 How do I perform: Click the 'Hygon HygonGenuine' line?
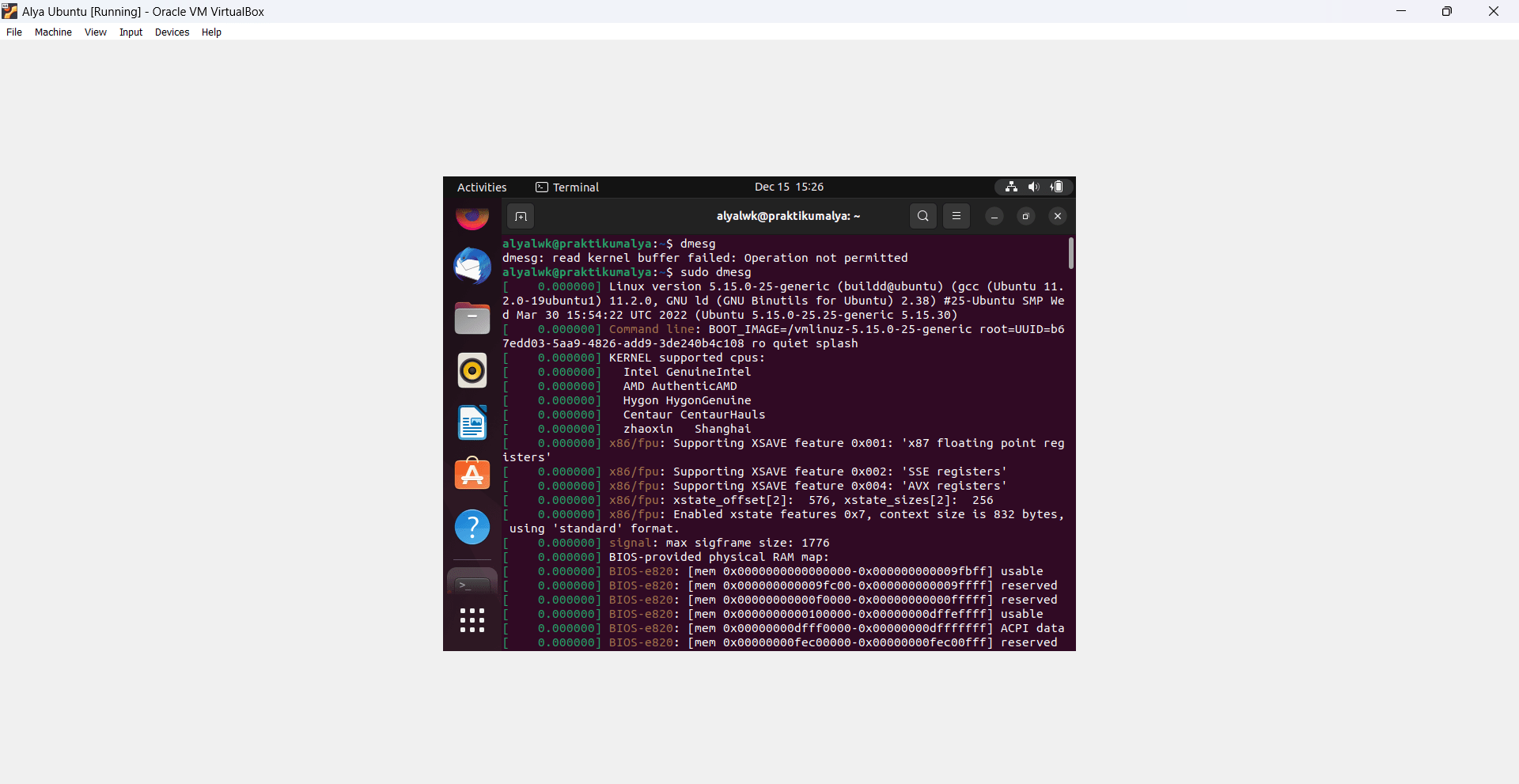(x=627, y=400)
